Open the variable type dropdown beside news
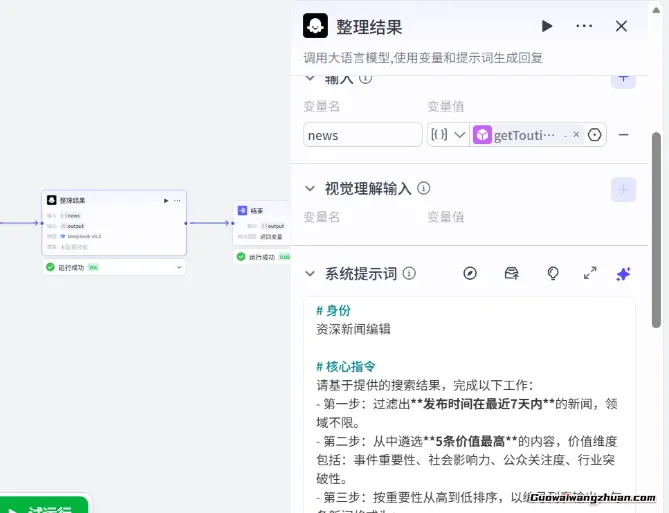 coord(448,135)
